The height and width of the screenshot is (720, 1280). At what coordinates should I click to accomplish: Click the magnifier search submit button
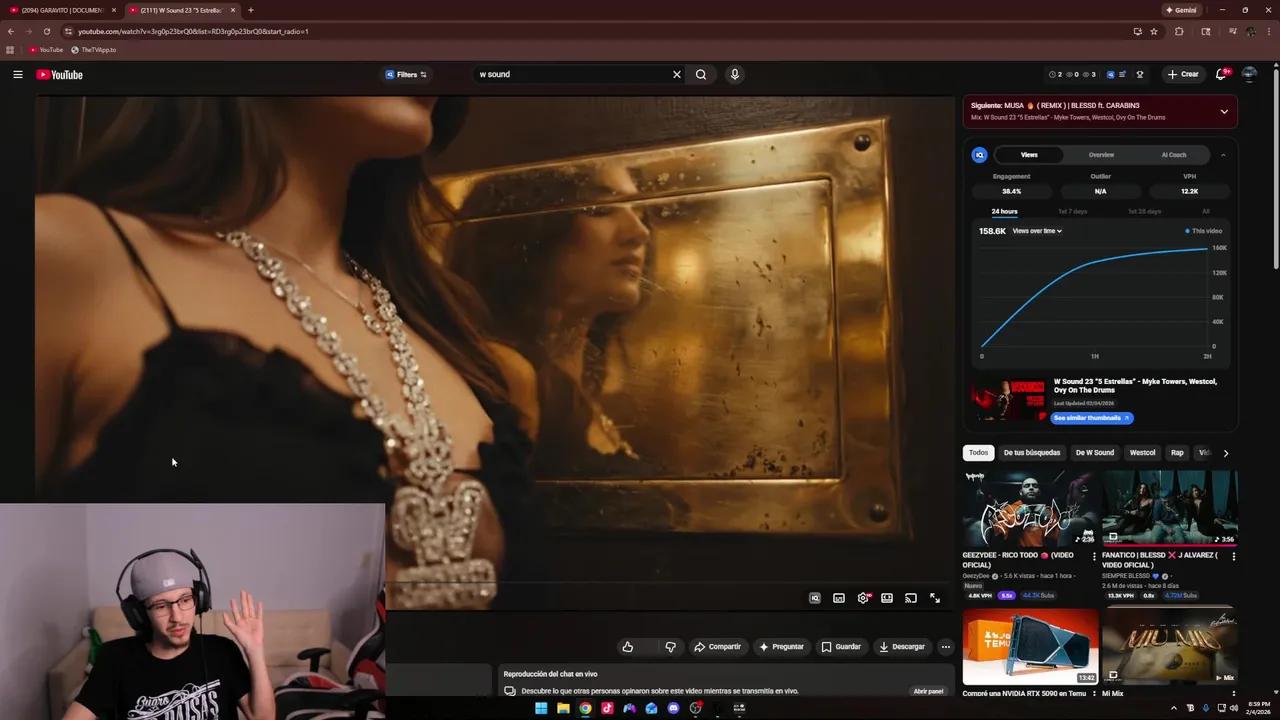point(701,74)
